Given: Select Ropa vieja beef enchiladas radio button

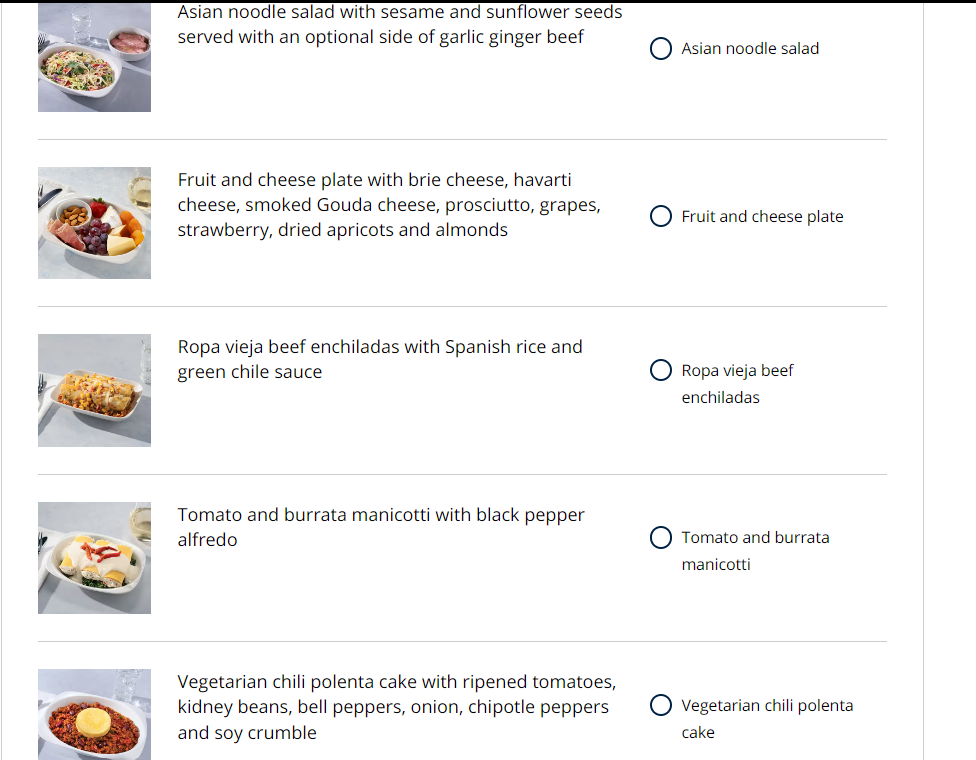Looking at the screenshot, I should [x=660, y=371].
